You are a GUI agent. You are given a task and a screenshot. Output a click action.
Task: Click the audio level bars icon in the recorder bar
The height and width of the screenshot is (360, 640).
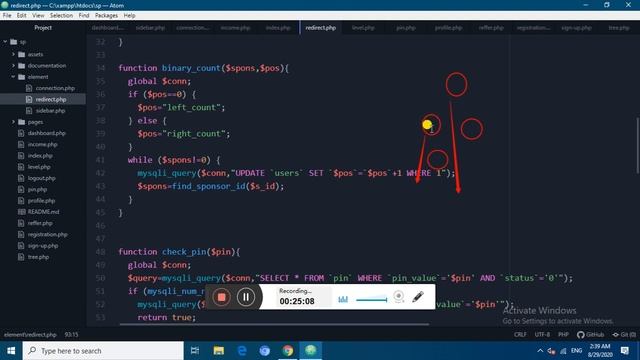[343, 299]
